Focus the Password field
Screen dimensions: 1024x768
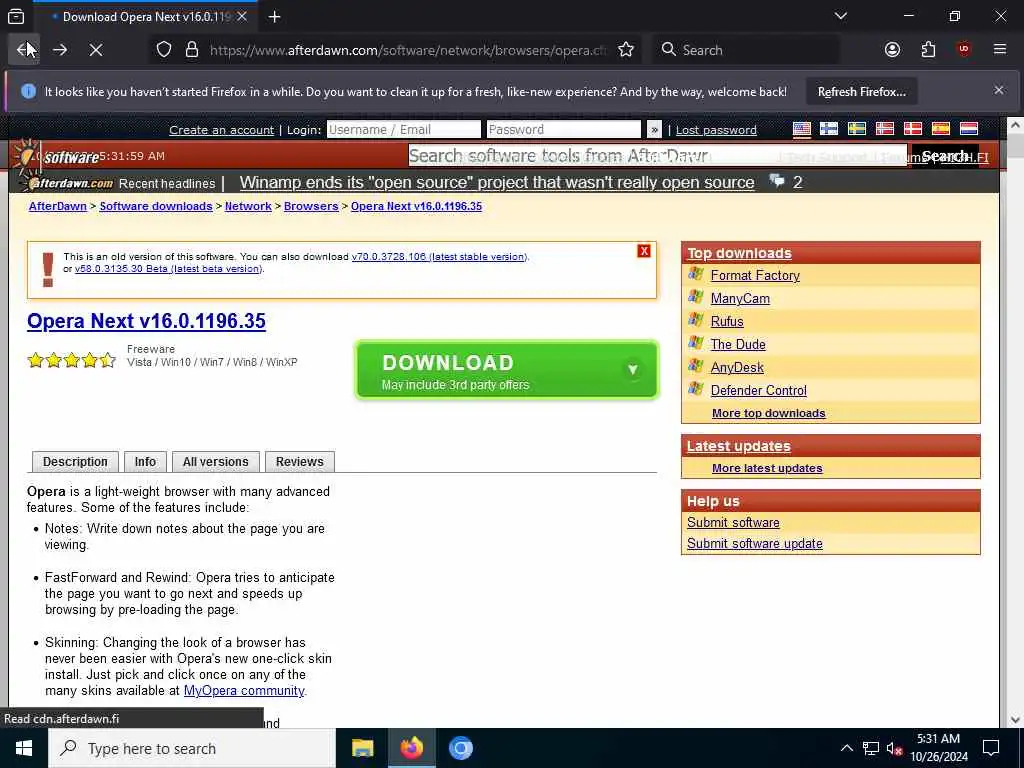click(564, 129)
